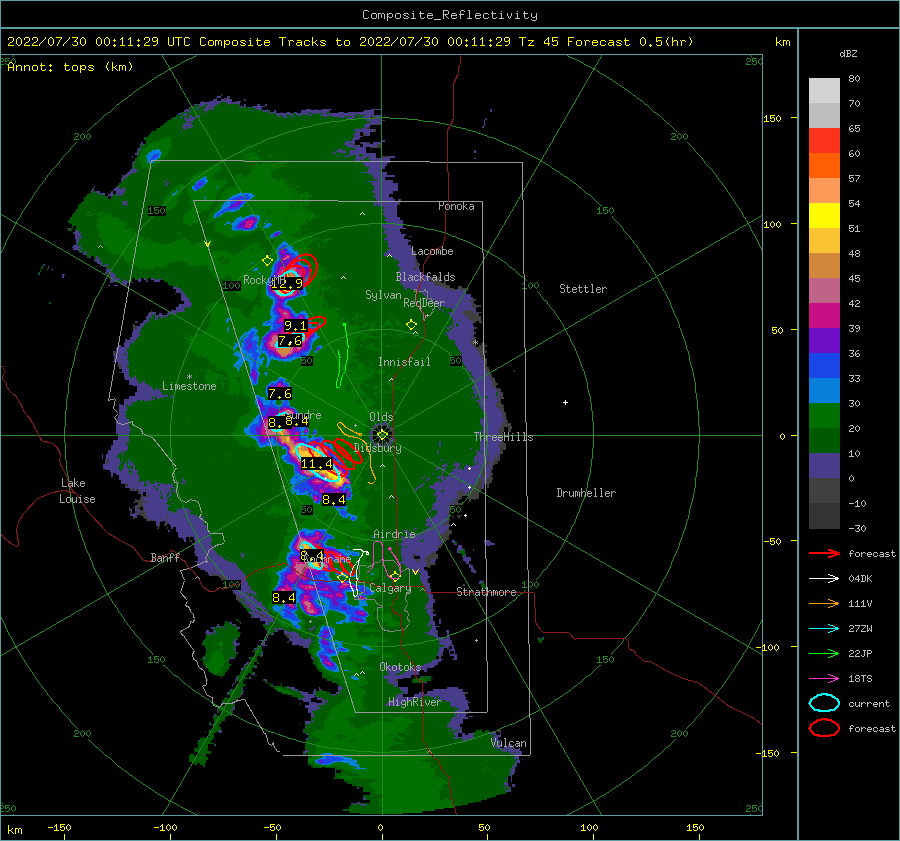
Task: Click the 30-20 dBZ green swatch
Action: point(824,416)
